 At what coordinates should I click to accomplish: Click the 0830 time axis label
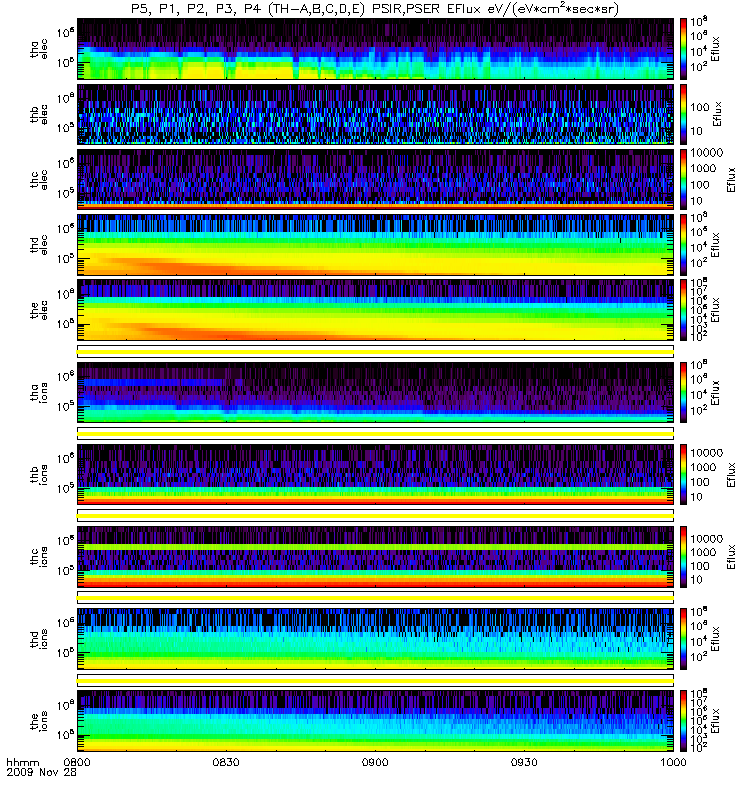pyautogui.click(x=226, y=762)
